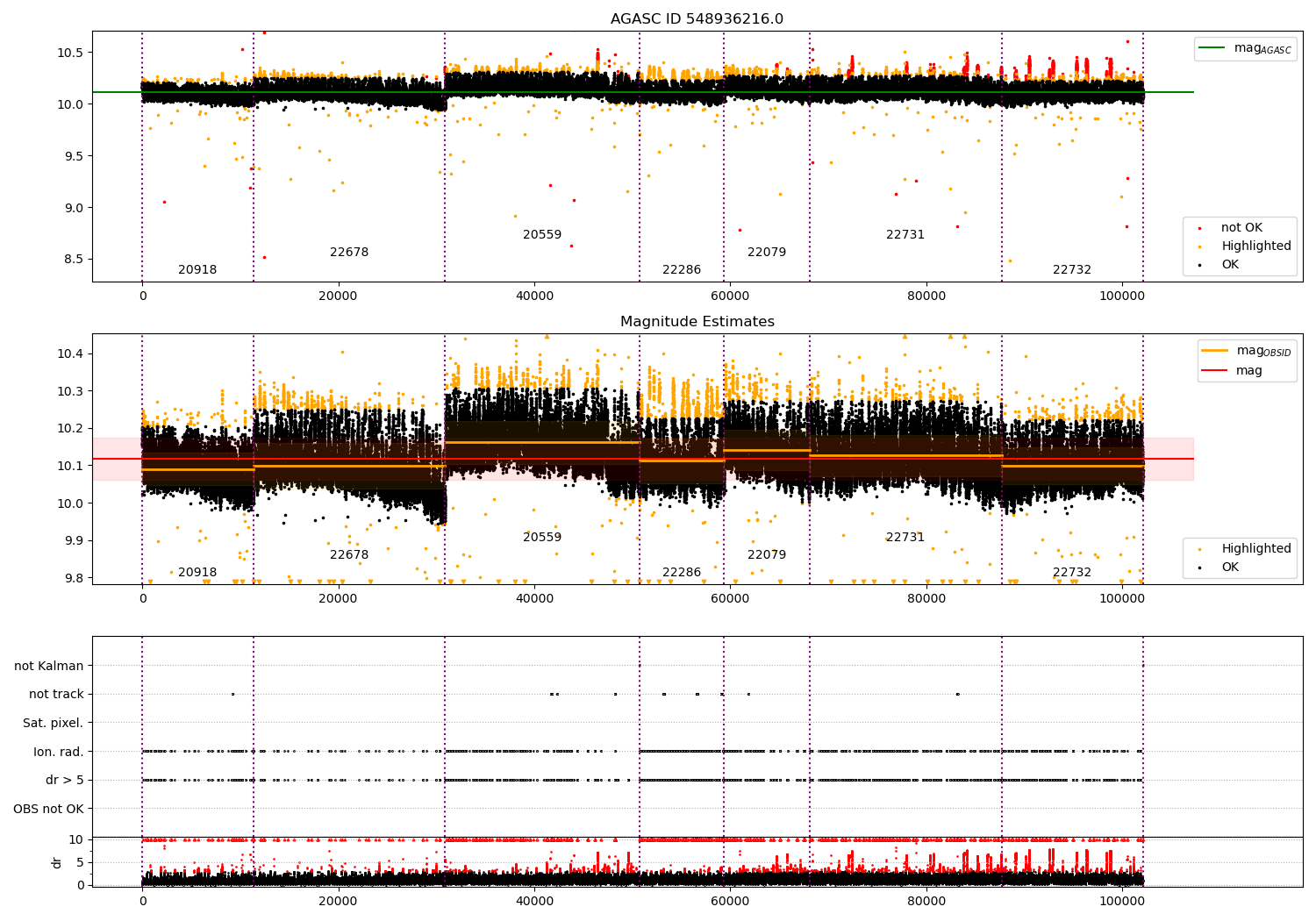Image resolution: width=1316 pixels, height=921 pixels.
Task: Click the 10.2 y-axis tick of middle plot
Action: [x=70, y=428]
